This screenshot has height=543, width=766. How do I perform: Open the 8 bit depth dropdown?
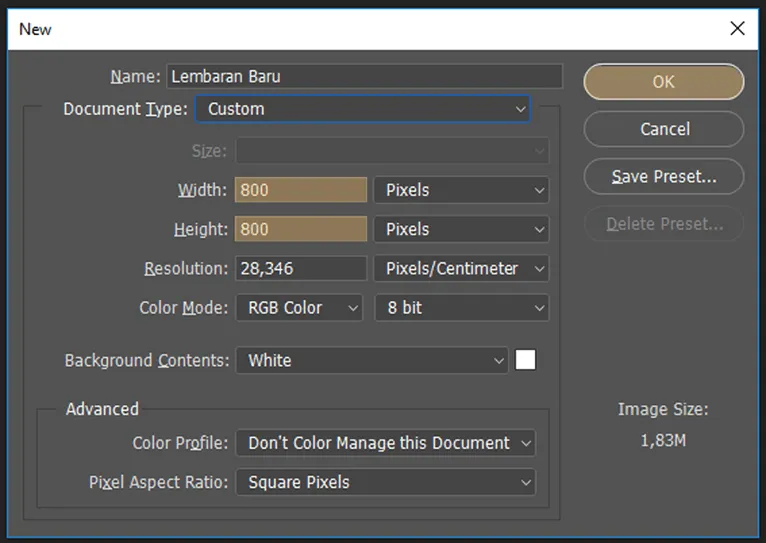(461, 308)
